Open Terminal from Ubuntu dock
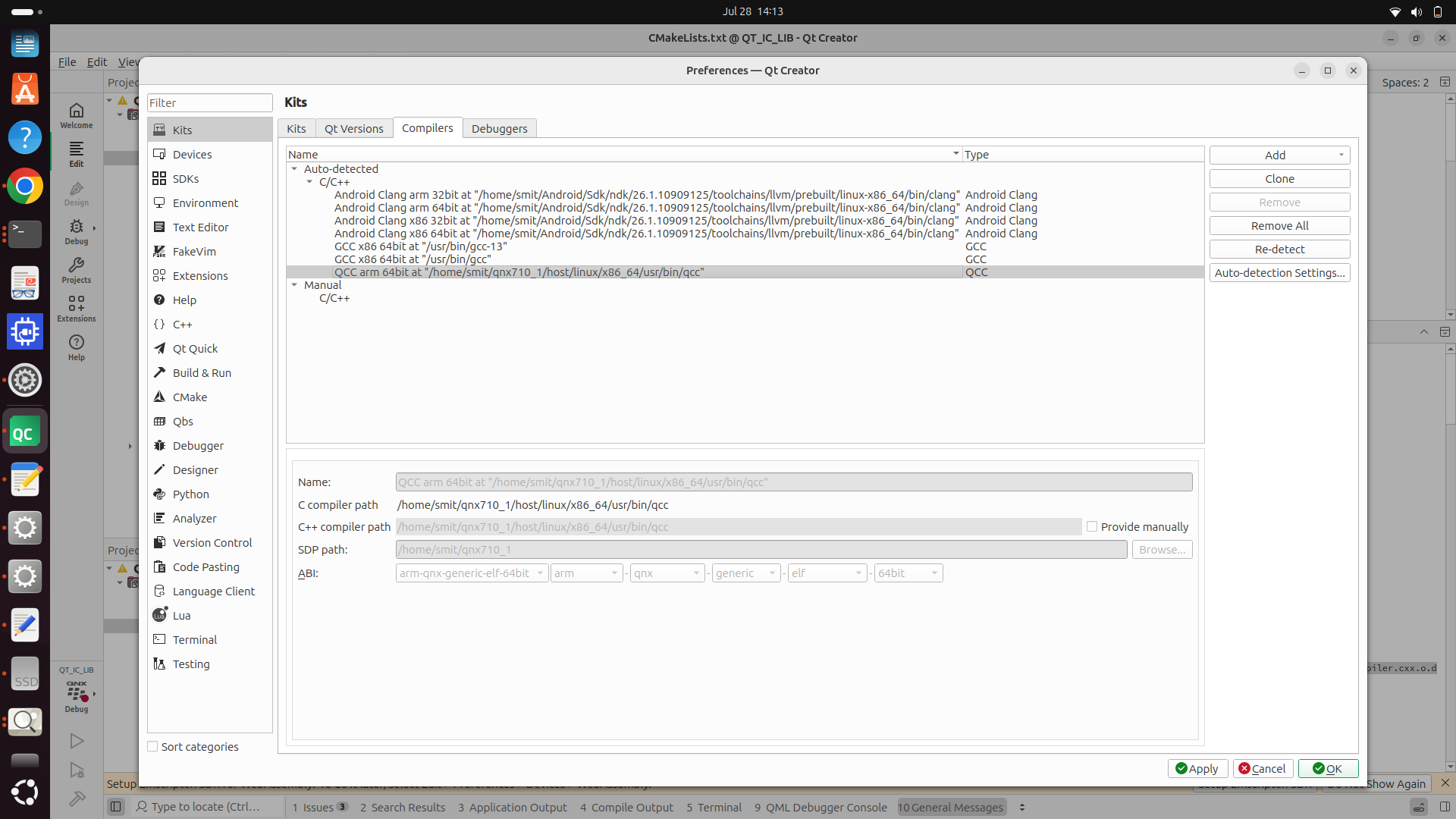 (25, 234)
